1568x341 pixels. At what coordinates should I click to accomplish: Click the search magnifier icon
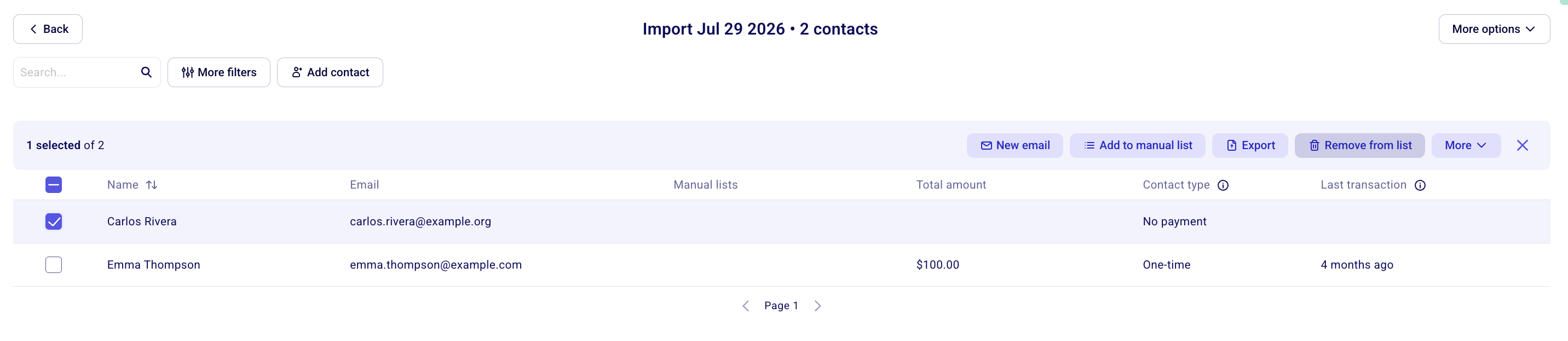click(x=146, y=72)
